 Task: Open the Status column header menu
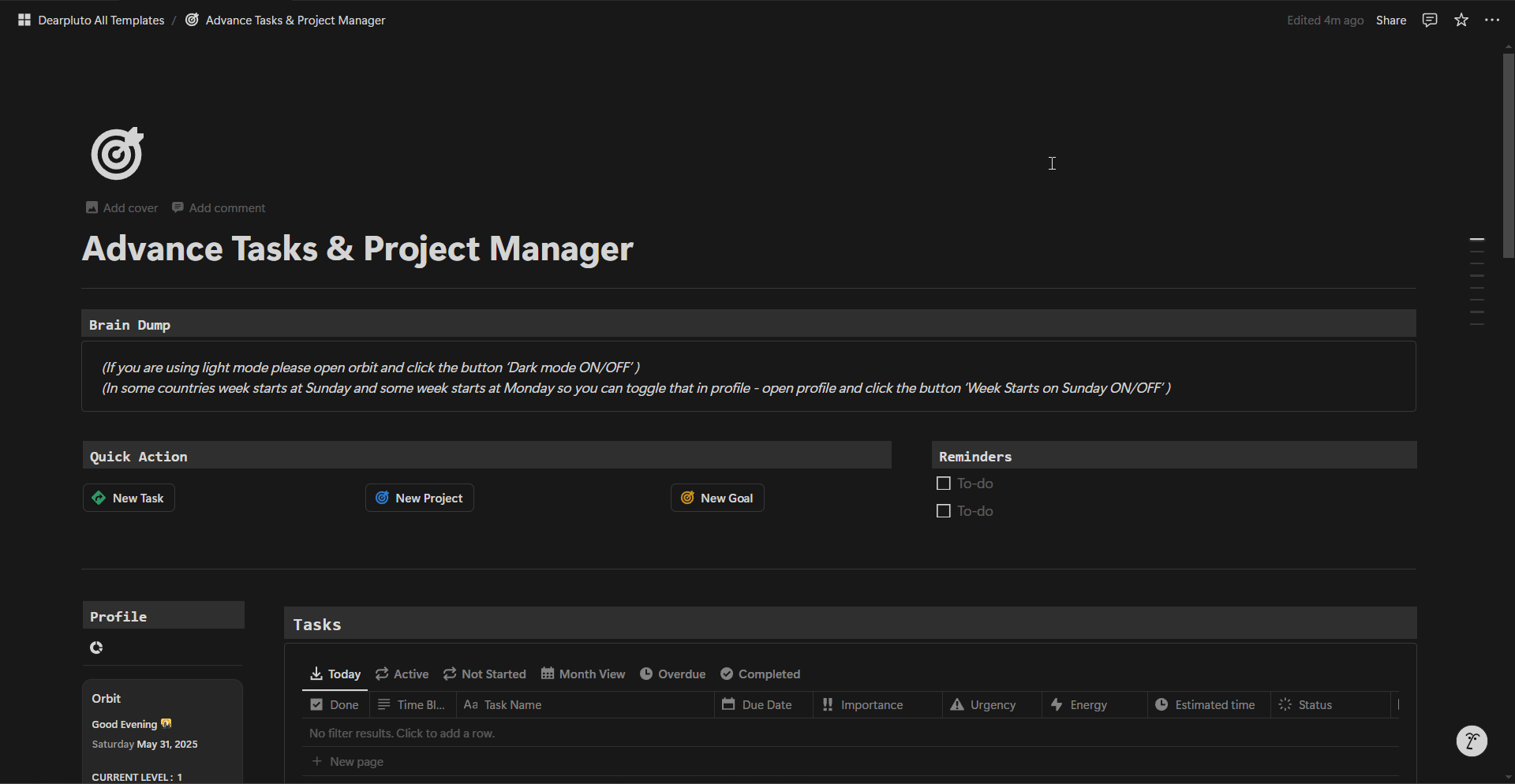1314,704
